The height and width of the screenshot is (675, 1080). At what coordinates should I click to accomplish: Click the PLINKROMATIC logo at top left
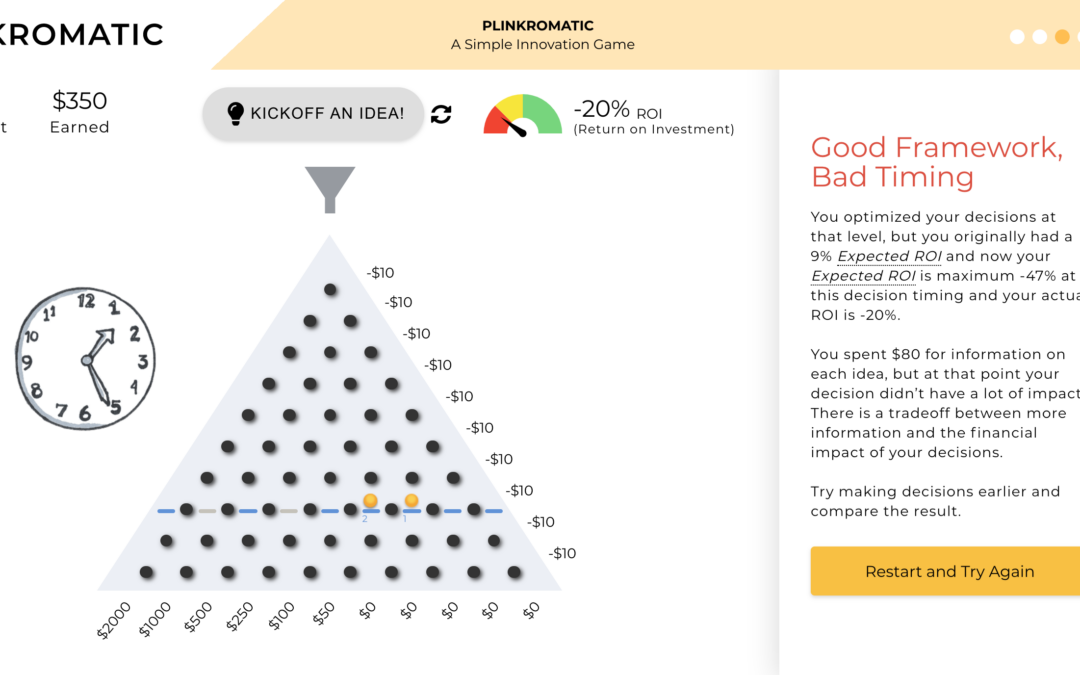click(x=82, y=34)
